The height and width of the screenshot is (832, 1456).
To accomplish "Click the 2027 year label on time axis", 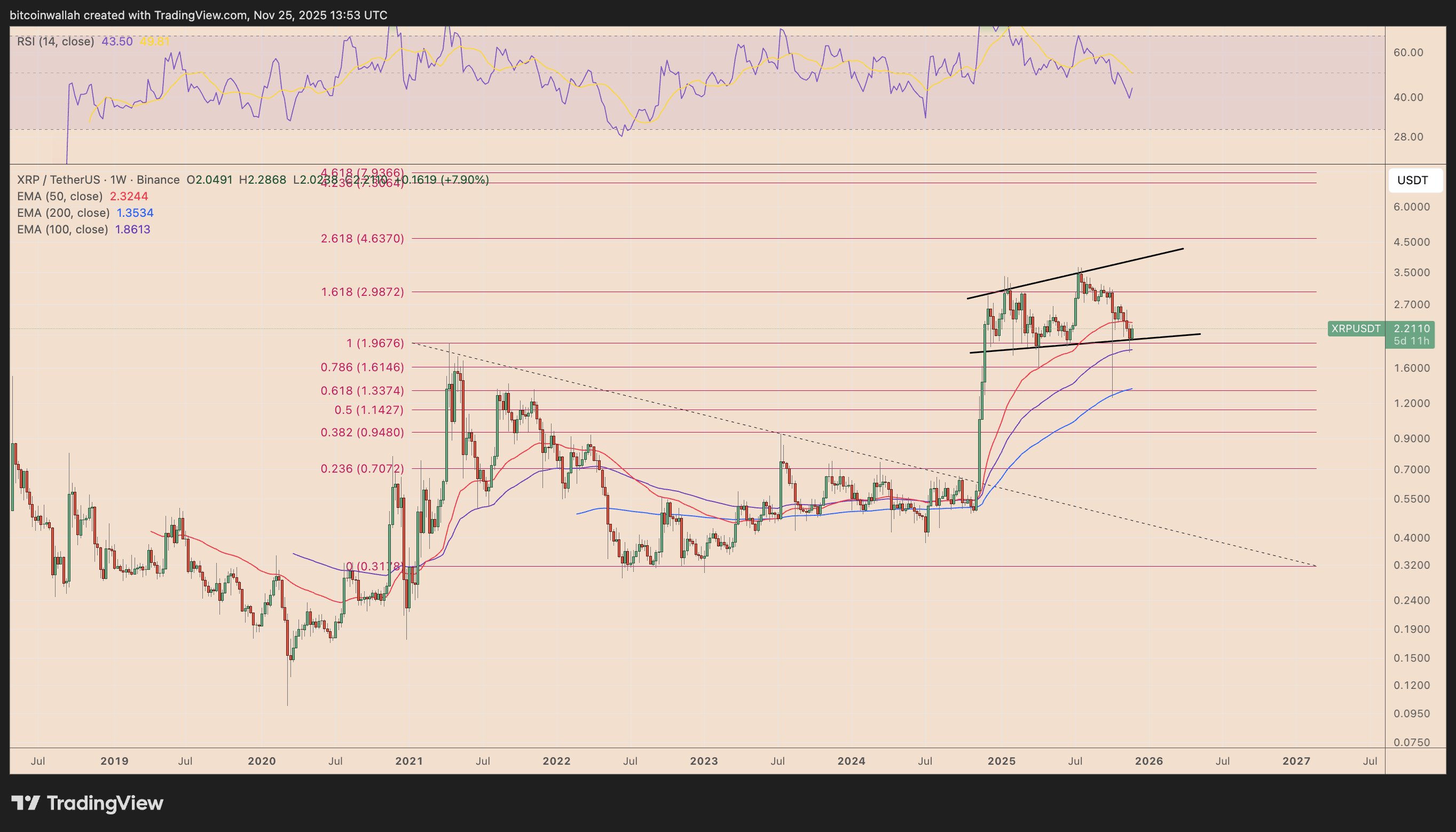I will click(x=1297, y=760).
